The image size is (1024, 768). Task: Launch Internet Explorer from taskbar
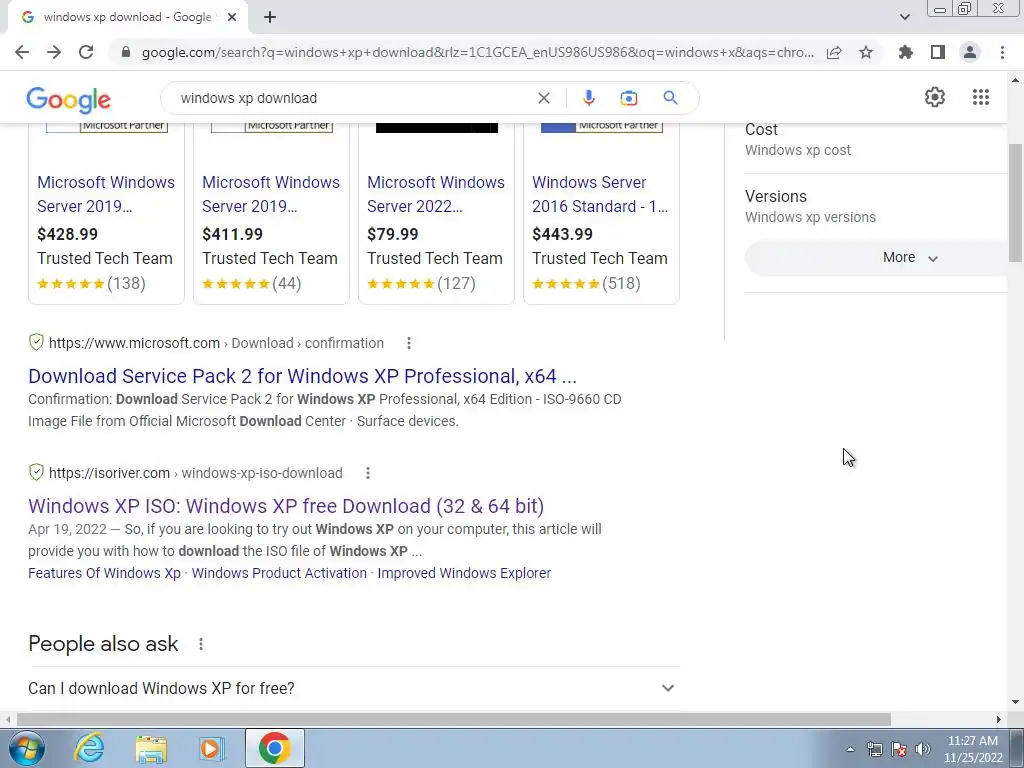pyautogui.click(x=89, y=748)
